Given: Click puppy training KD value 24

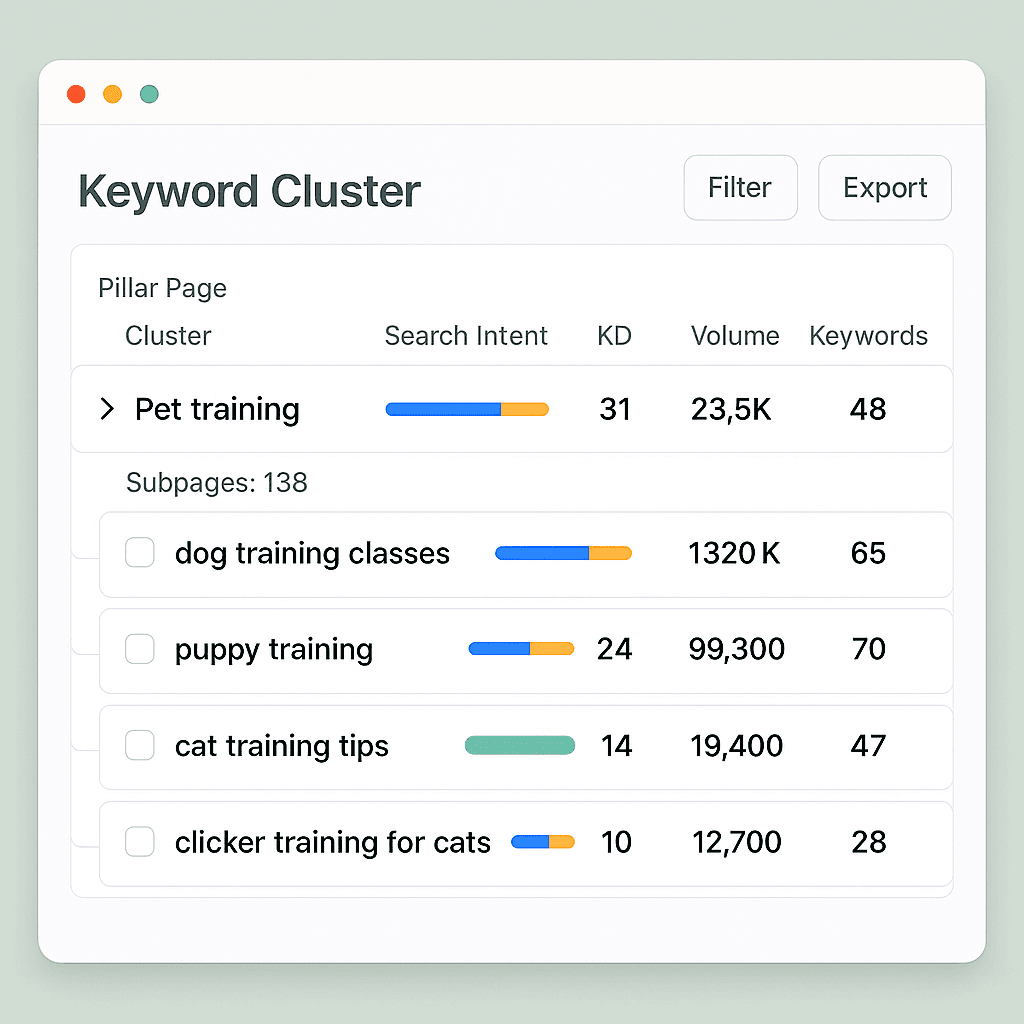Looking at the screenshot, I should click(x=614, y=649).
